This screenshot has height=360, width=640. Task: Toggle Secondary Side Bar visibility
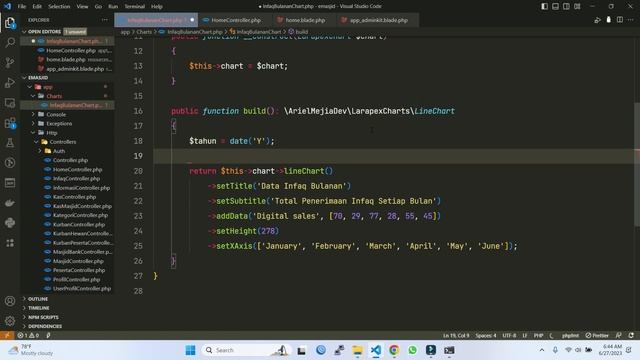[566, 6]
